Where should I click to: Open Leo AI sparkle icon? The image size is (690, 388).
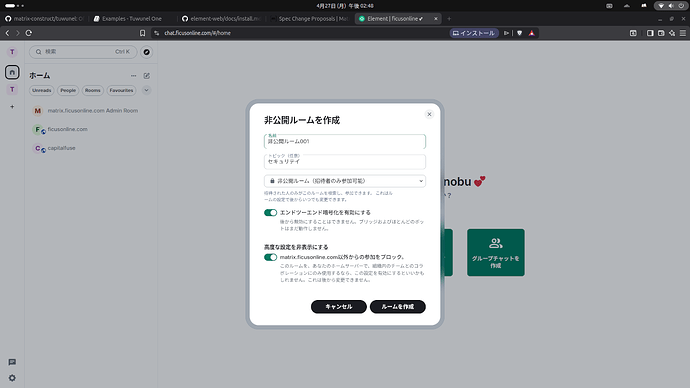pos(672,33)
